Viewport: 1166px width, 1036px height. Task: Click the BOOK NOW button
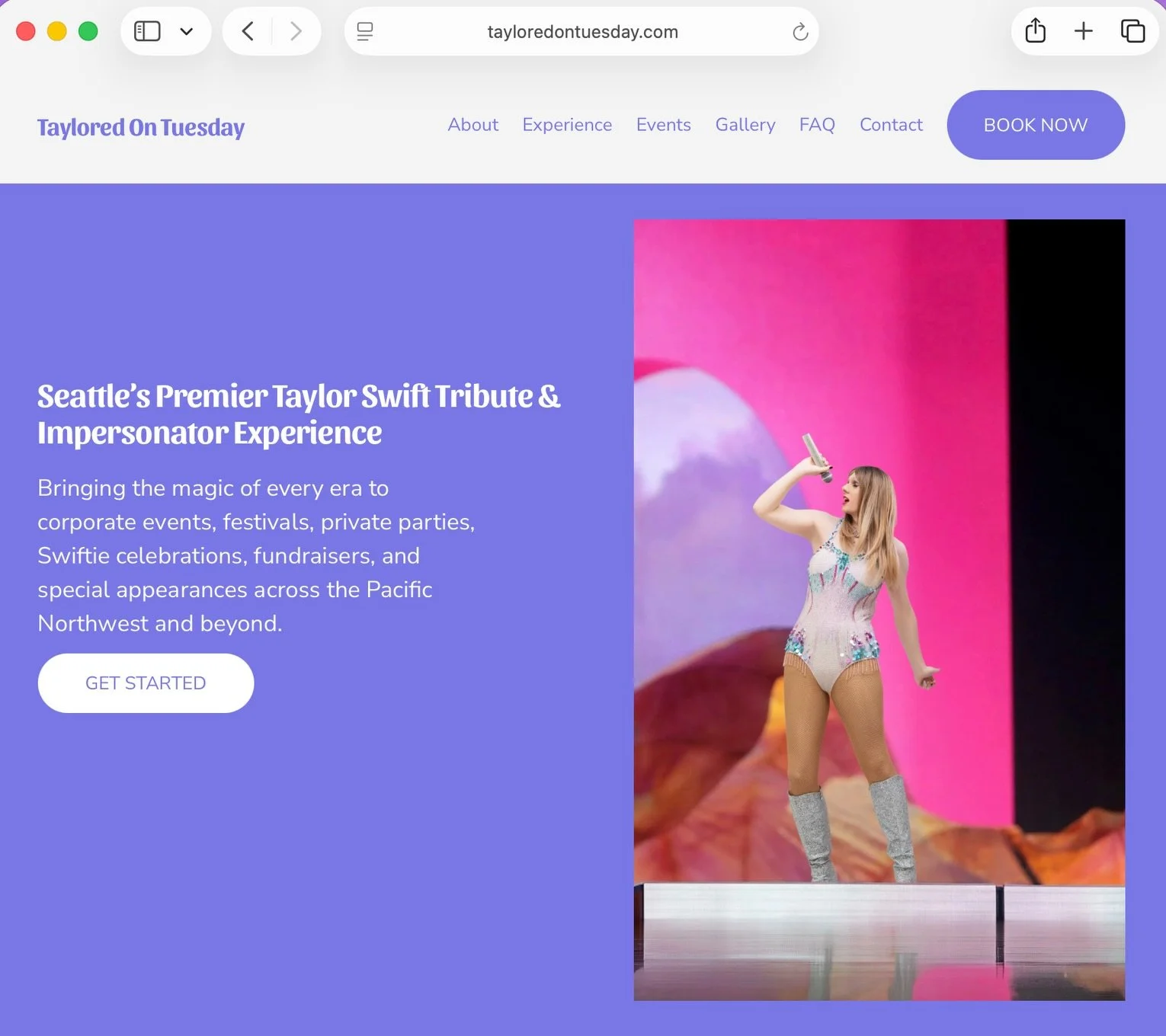pyautogui.click(x=1036, y=125)
